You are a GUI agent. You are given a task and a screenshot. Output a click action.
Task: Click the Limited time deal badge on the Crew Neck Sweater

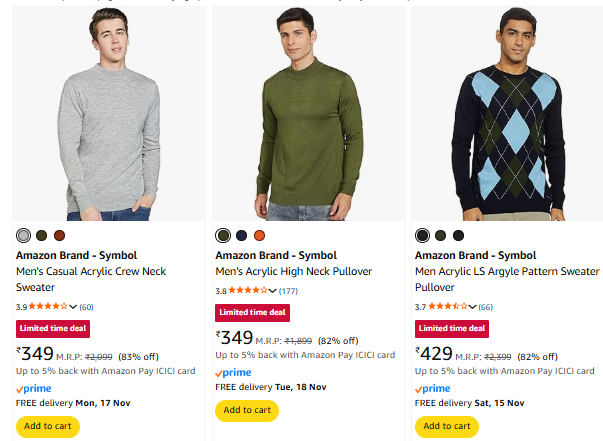(x=53, y=328)
